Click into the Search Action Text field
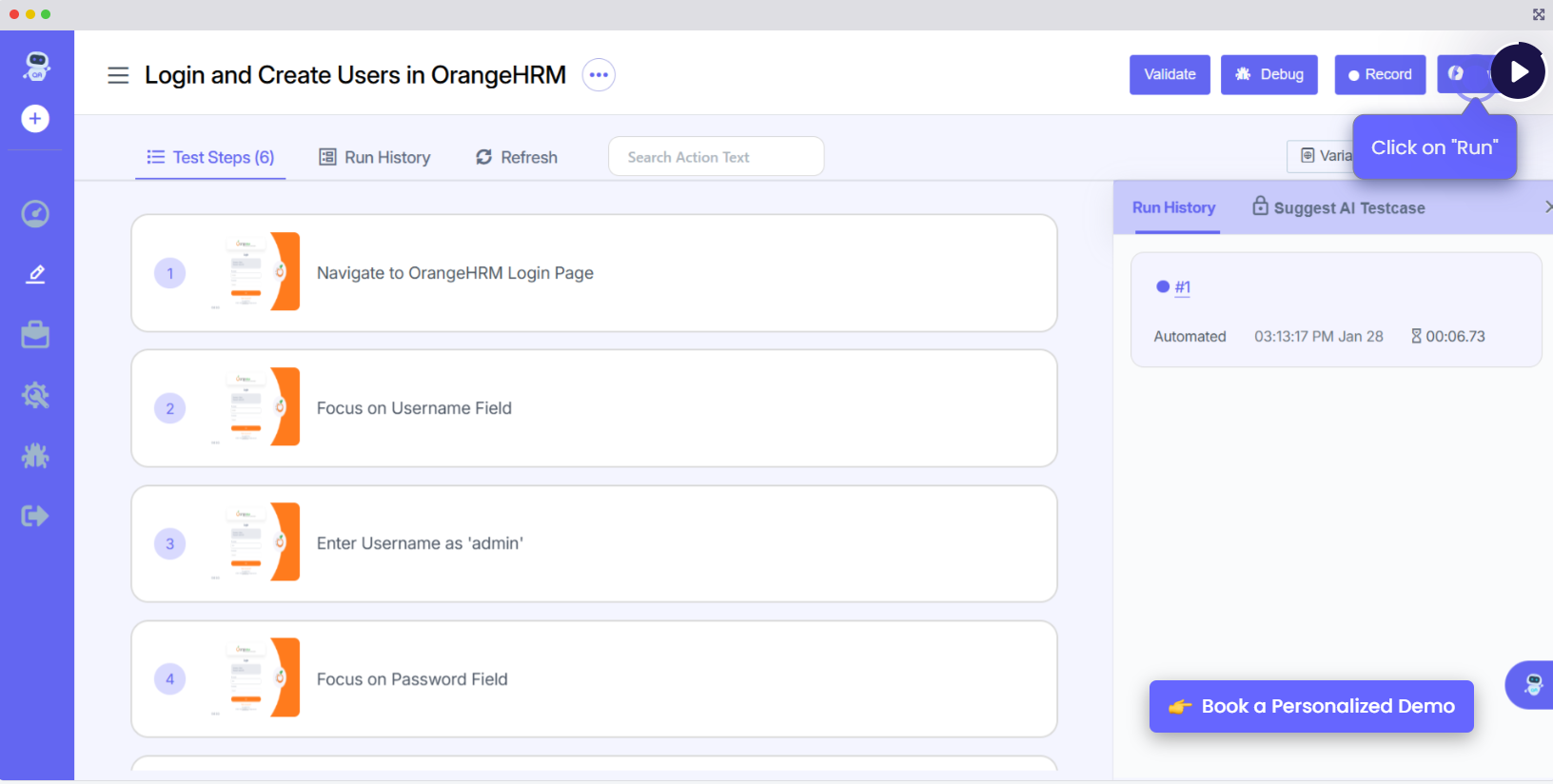The width and height of the screenshot is (1553, 784). [716, 157]
